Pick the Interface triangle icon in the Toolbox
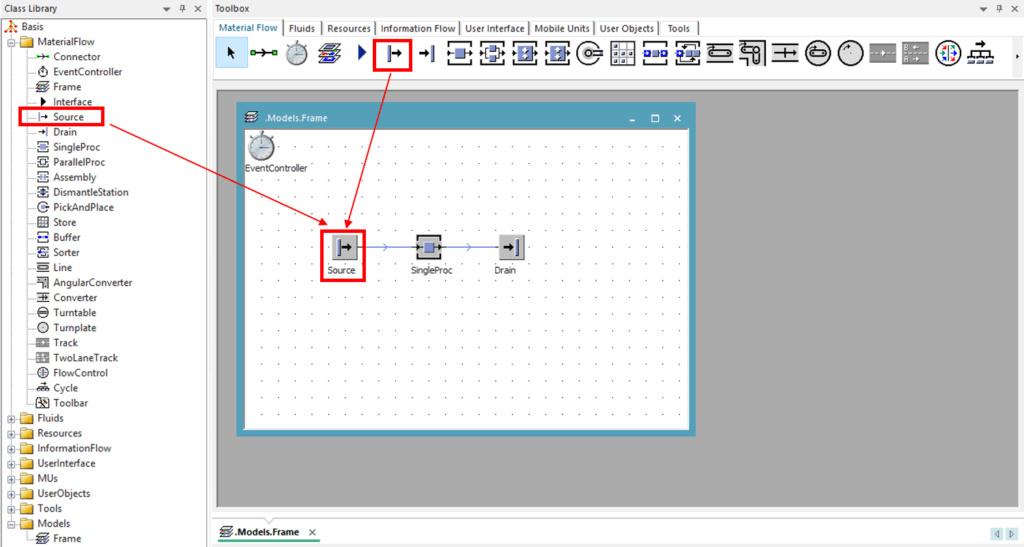Screen dimensions: 1024x547 (362, 53)
